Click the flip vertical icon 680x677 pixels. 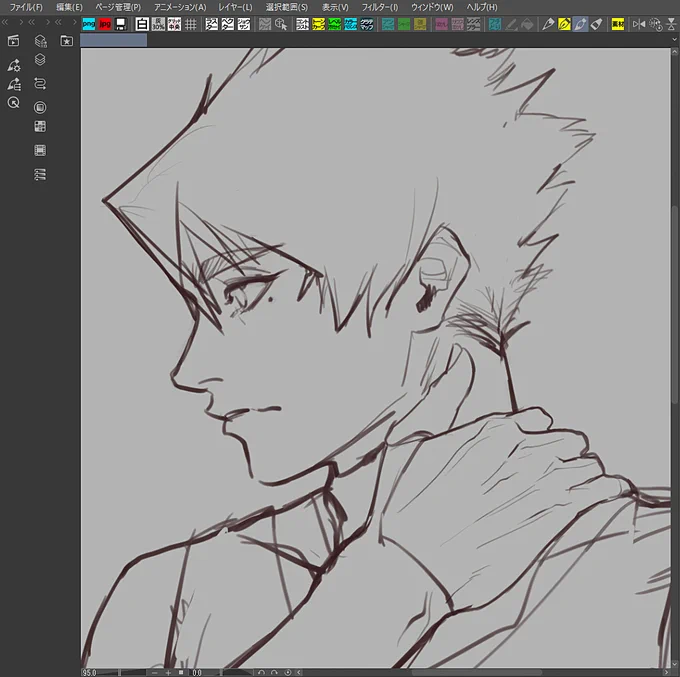(x=671, y=24)
